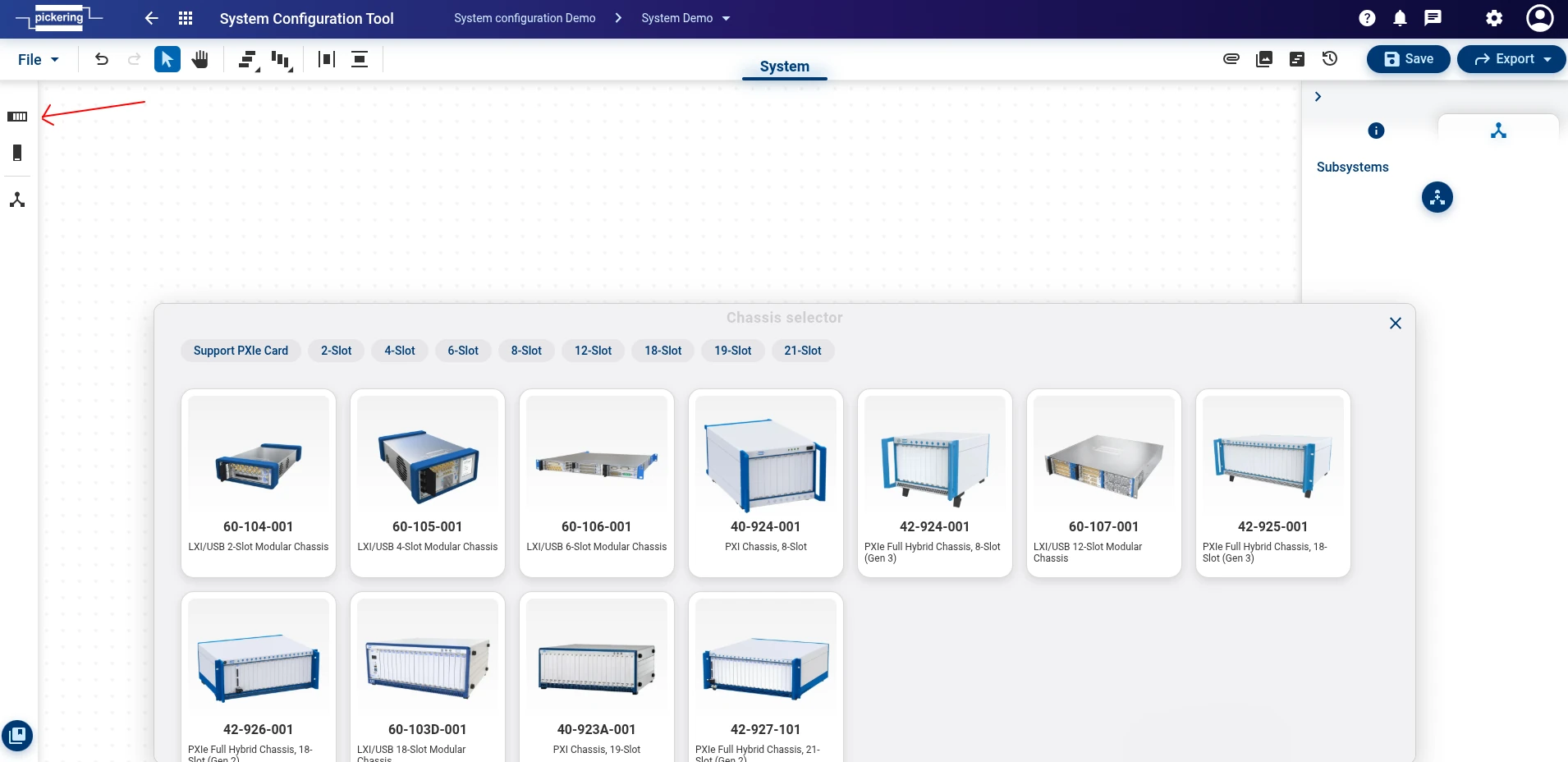
Task: Open the Export dropdown button
Action: [x=1511, y=59]
